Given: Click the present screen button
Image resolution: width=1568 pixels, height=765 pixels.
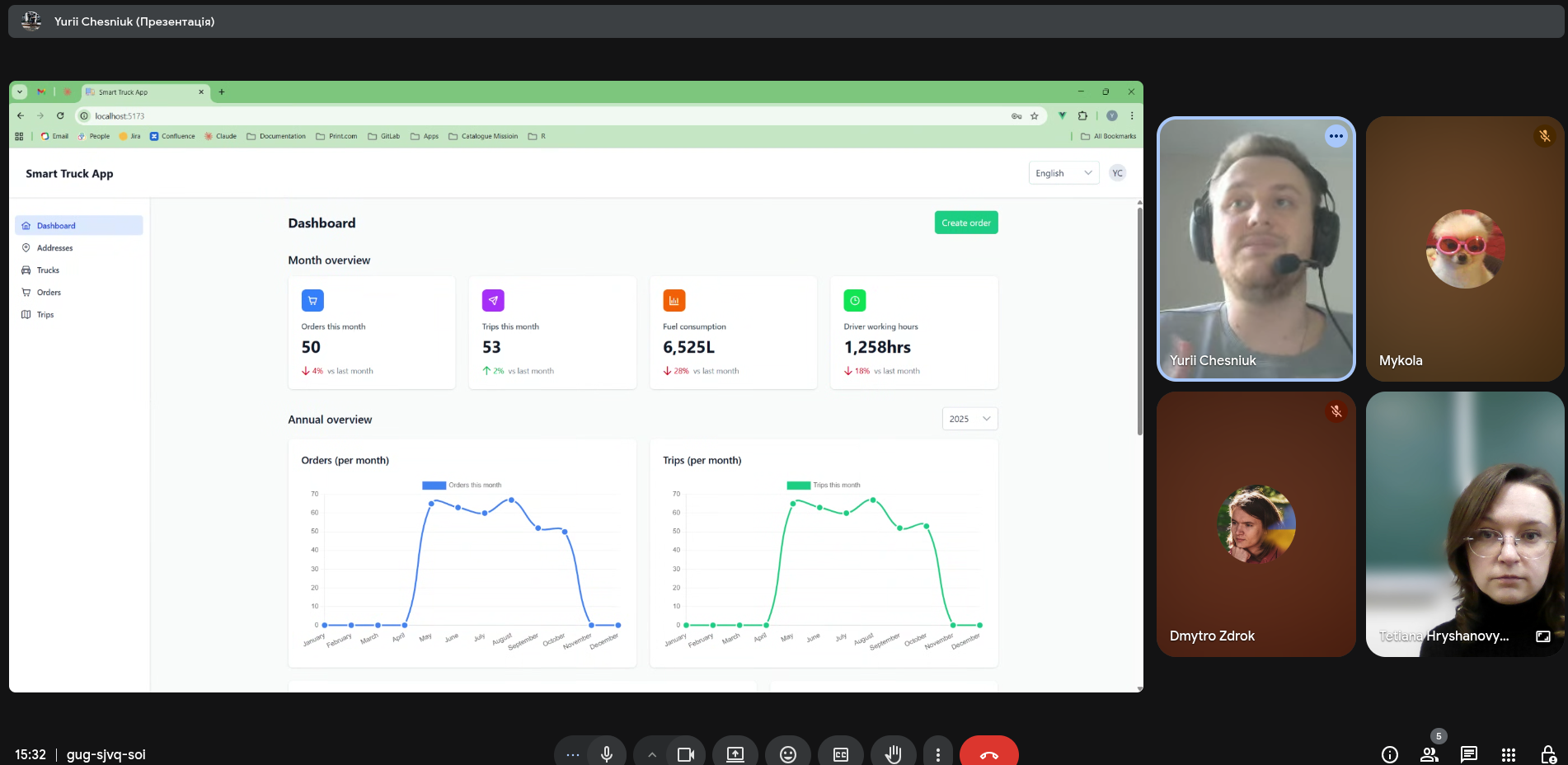Looking at the screenshot, I should point(735,754).
